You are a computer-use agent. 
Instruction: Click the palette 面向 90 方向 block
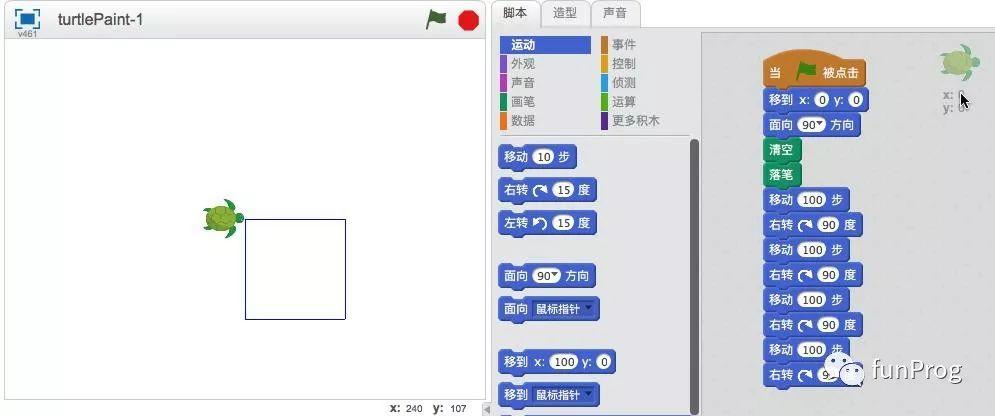click(546, 276)
